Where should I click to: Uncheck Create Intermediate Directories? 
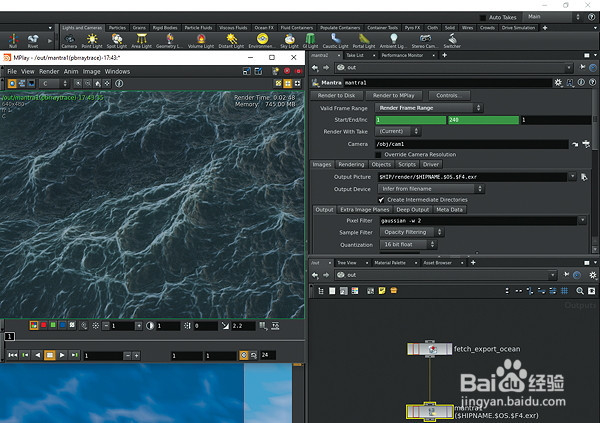click(x=381, y=199)
